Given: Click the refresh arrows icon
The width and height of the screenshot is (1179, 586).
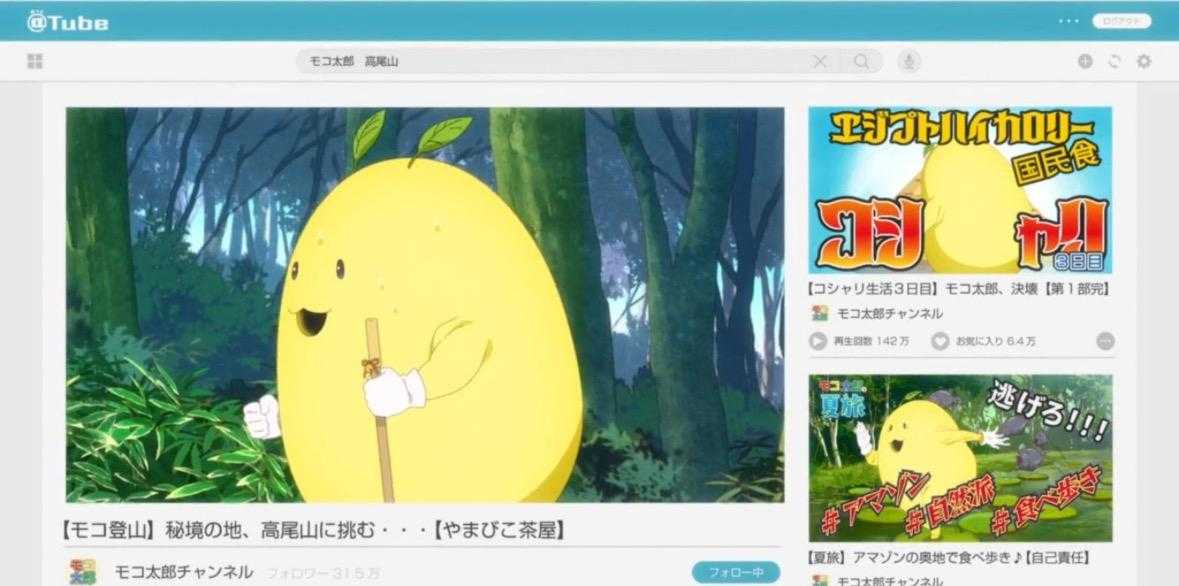Looking at the screenshot, I should click(1114, 62).
